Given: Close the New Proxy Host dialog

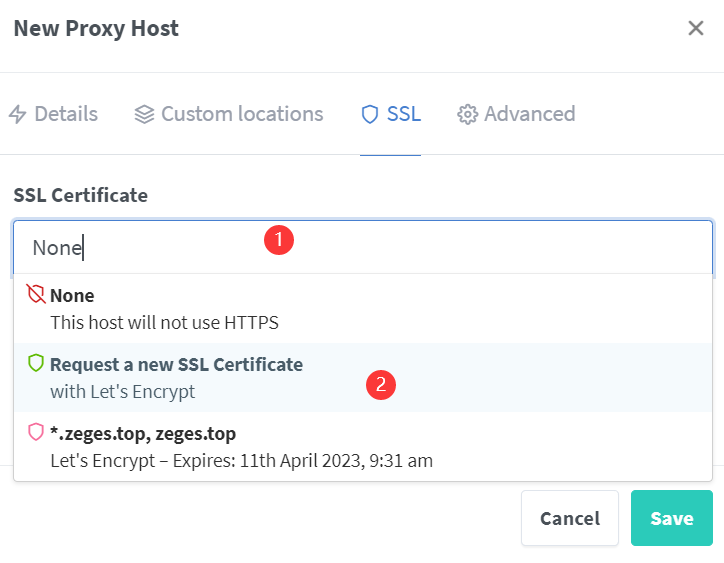Looking at the screenshot, I should point(696,28).
